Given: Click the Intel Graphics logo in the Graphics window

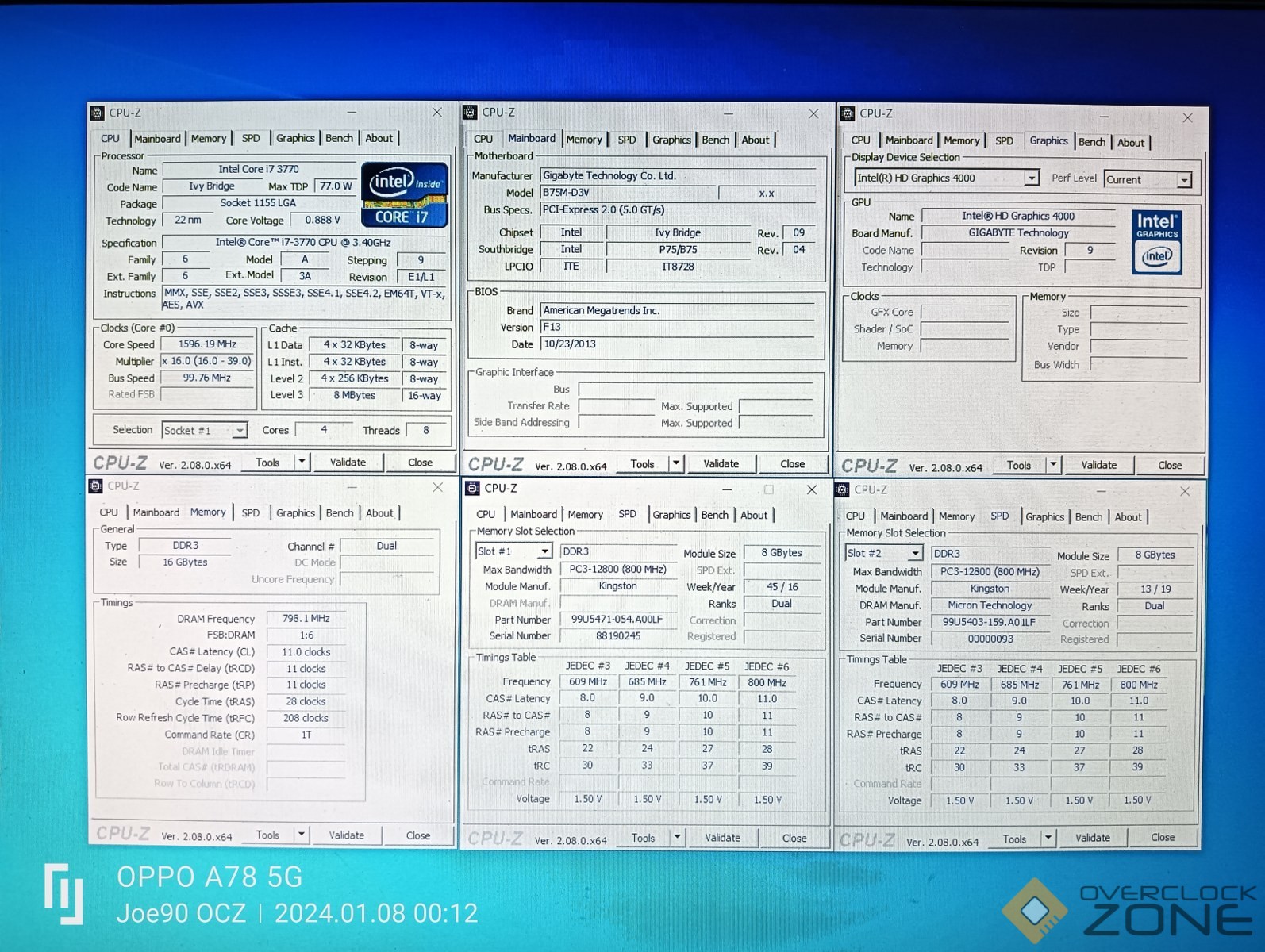Looking at the screenshot, I should [1157, 242].
